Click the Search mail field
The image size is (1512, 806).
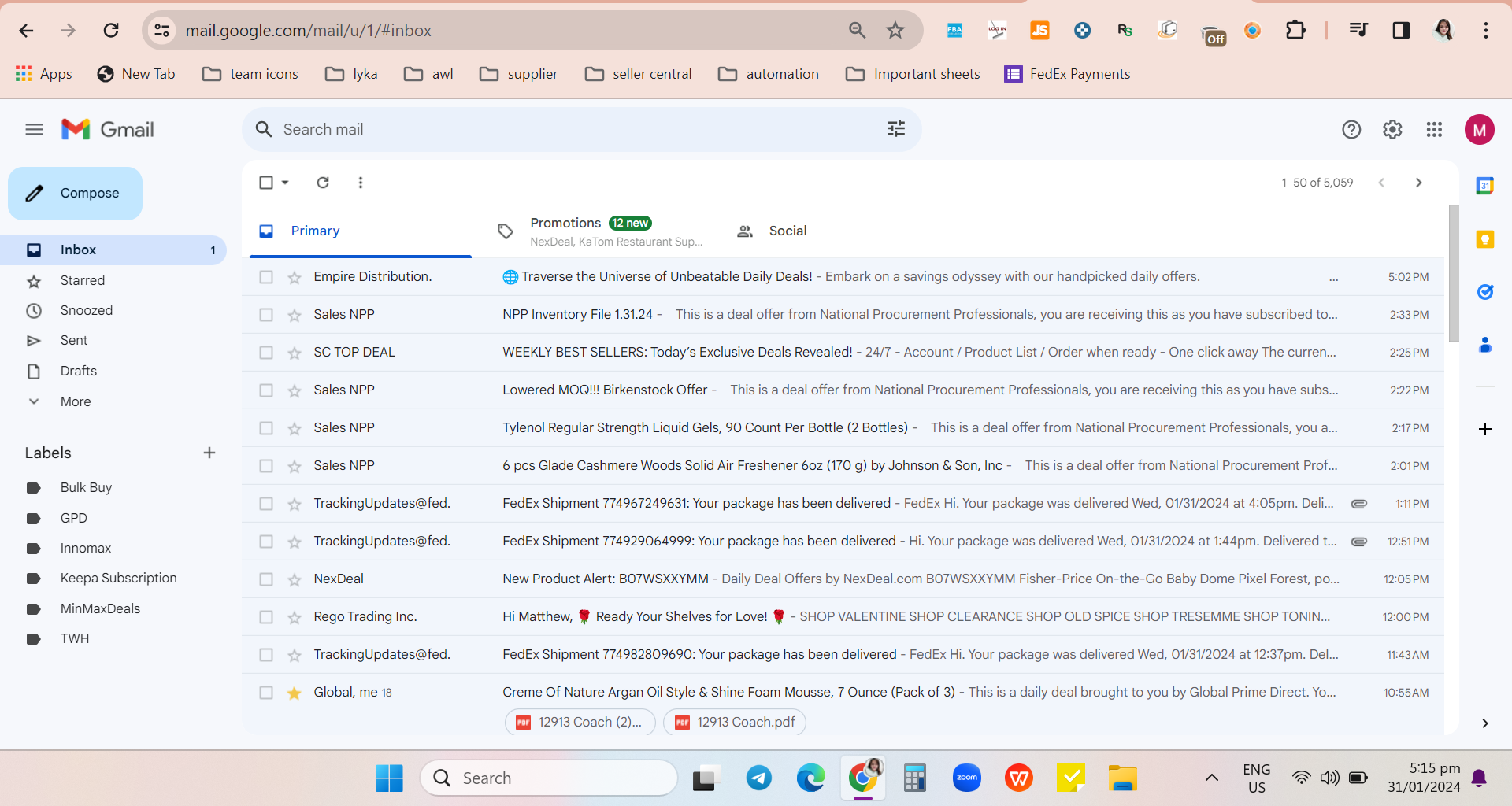coord(581,129)
